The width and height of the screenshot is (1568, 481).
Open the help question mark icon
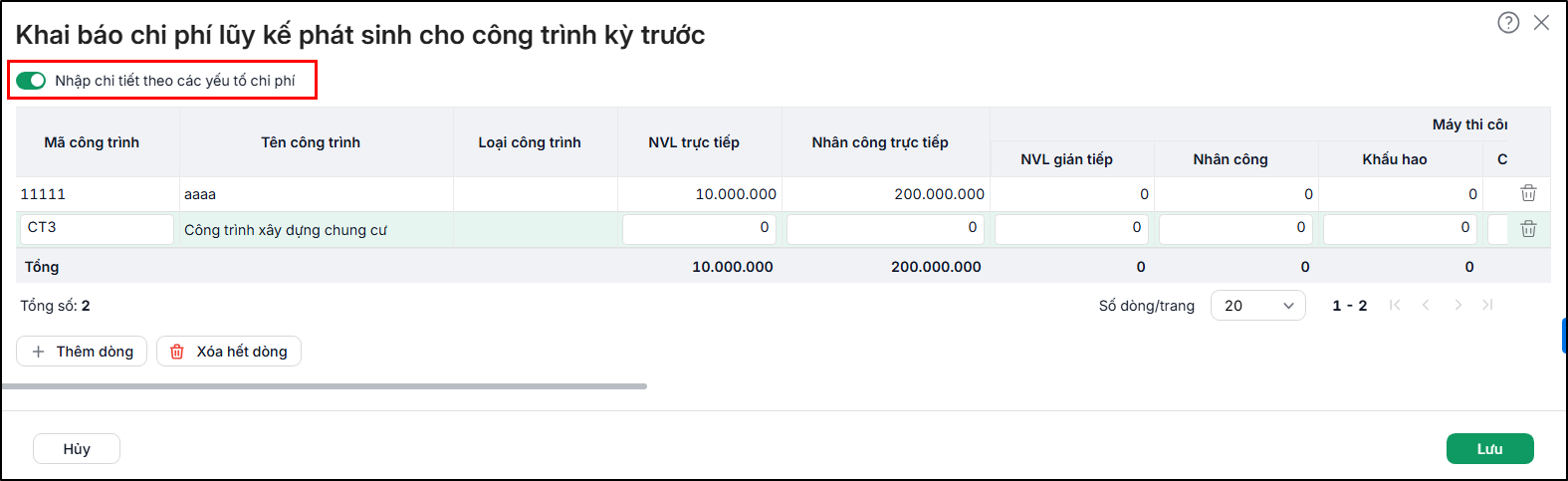click(x=1508, y=22)
